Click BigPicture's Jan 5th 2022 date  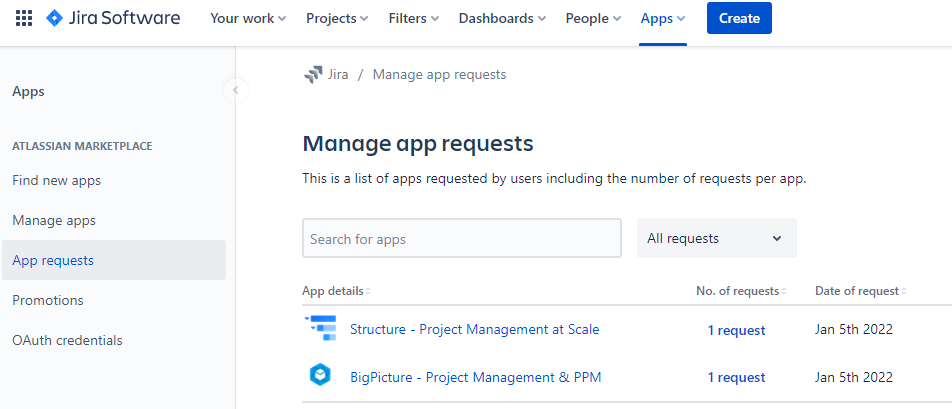tap(854, 377)
